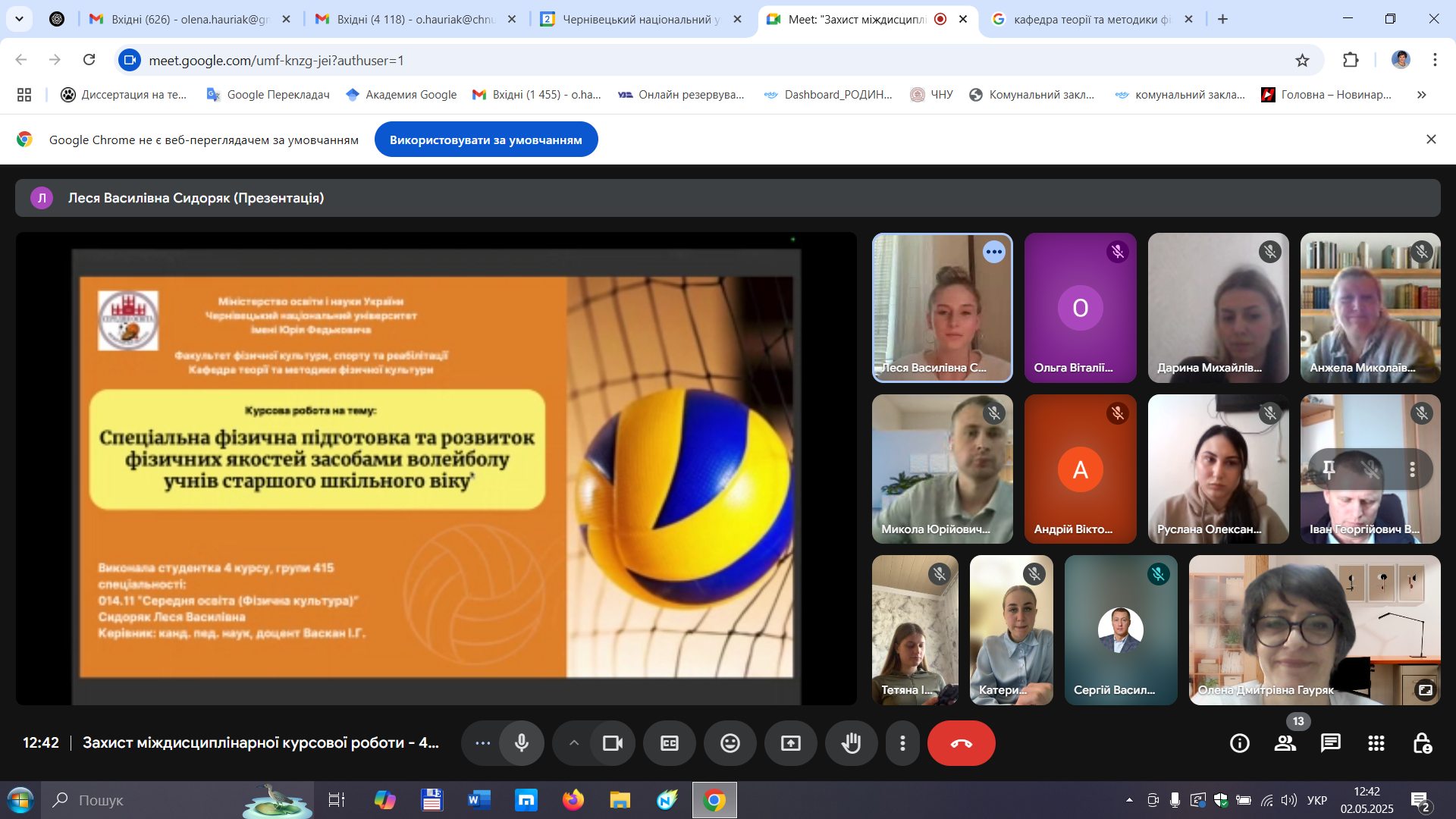Select Леся Василівна's video thumbnail
The height and width of the screenshot is (819, 1456).
942,308
